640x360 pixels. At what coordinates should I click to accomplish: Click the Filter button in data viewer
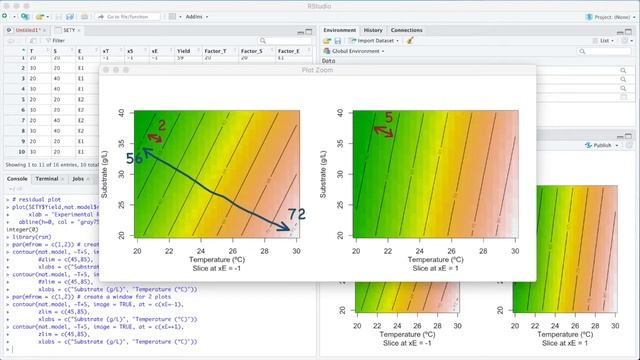click(x=55, y=40)
